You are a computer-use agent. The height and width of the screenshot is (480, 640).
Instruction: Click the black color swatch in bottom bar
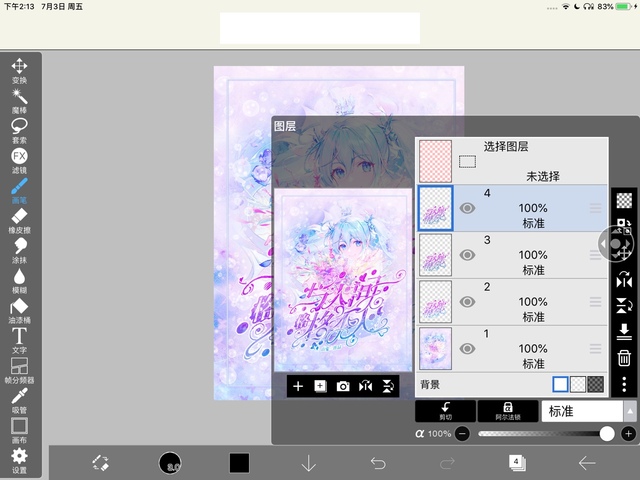239,462
